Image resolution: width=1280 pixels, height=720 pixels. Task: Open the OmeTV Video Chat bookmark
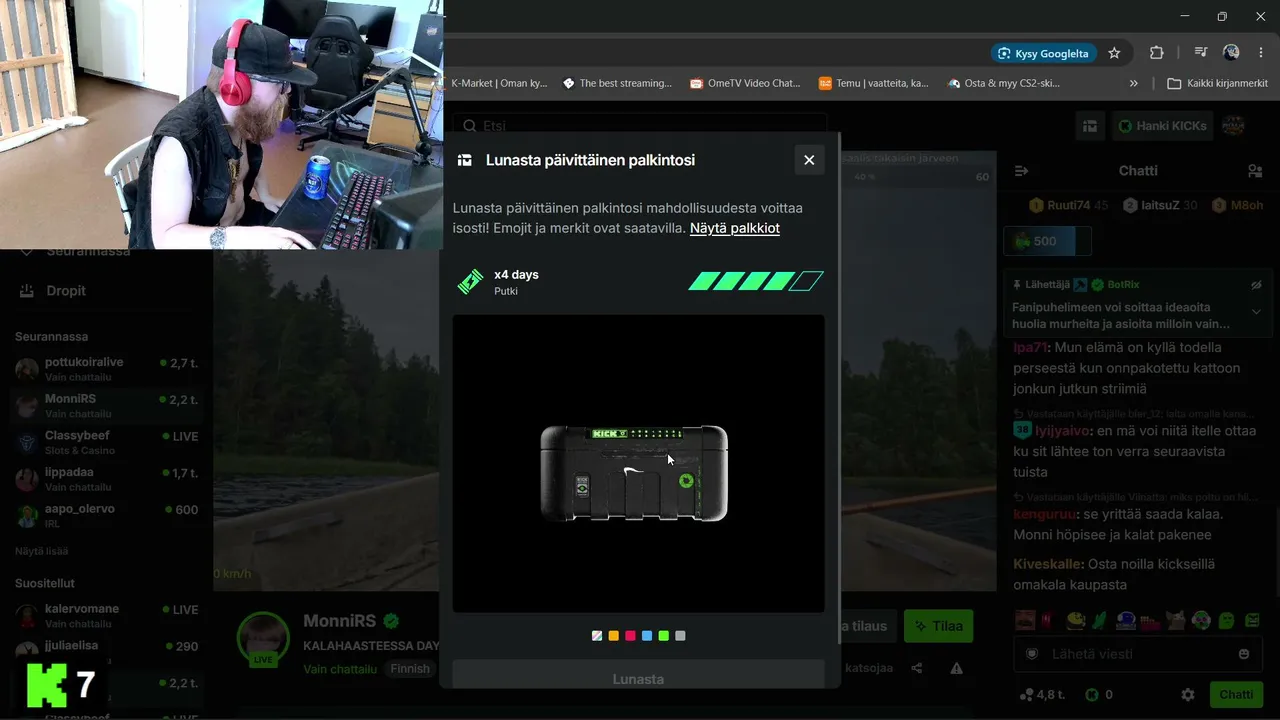746,83
